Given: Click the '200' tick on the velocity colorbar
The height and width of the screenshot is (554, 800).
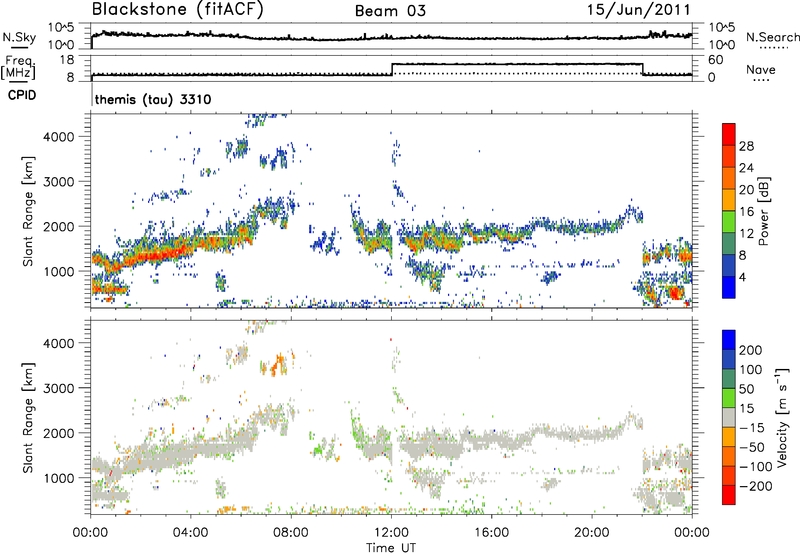Looking at the screenshot, I should click(x=751, y=350).
